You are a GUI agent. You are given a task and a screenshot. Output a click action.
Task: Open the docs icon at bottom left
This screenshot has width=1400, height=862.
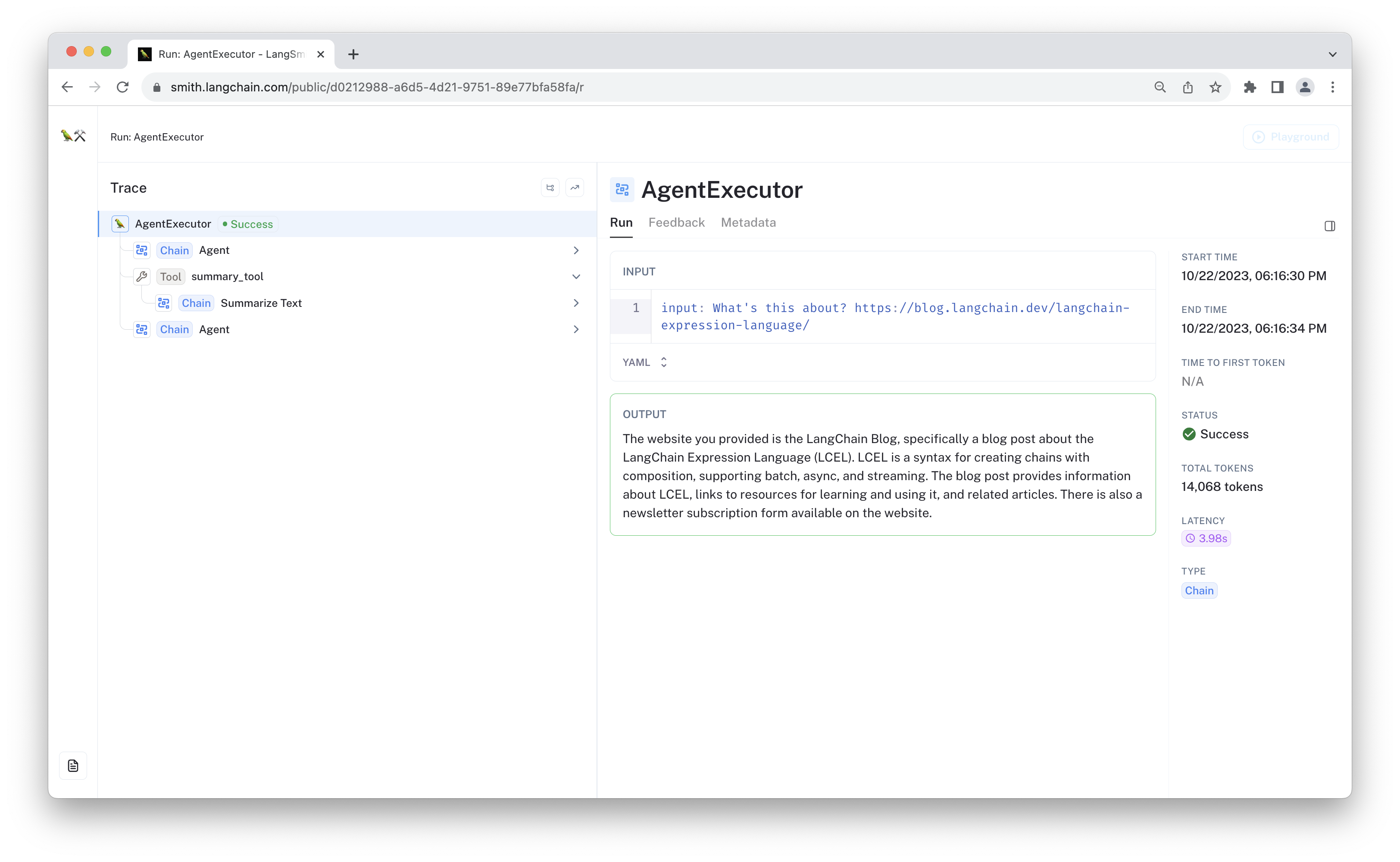(73, 765)
